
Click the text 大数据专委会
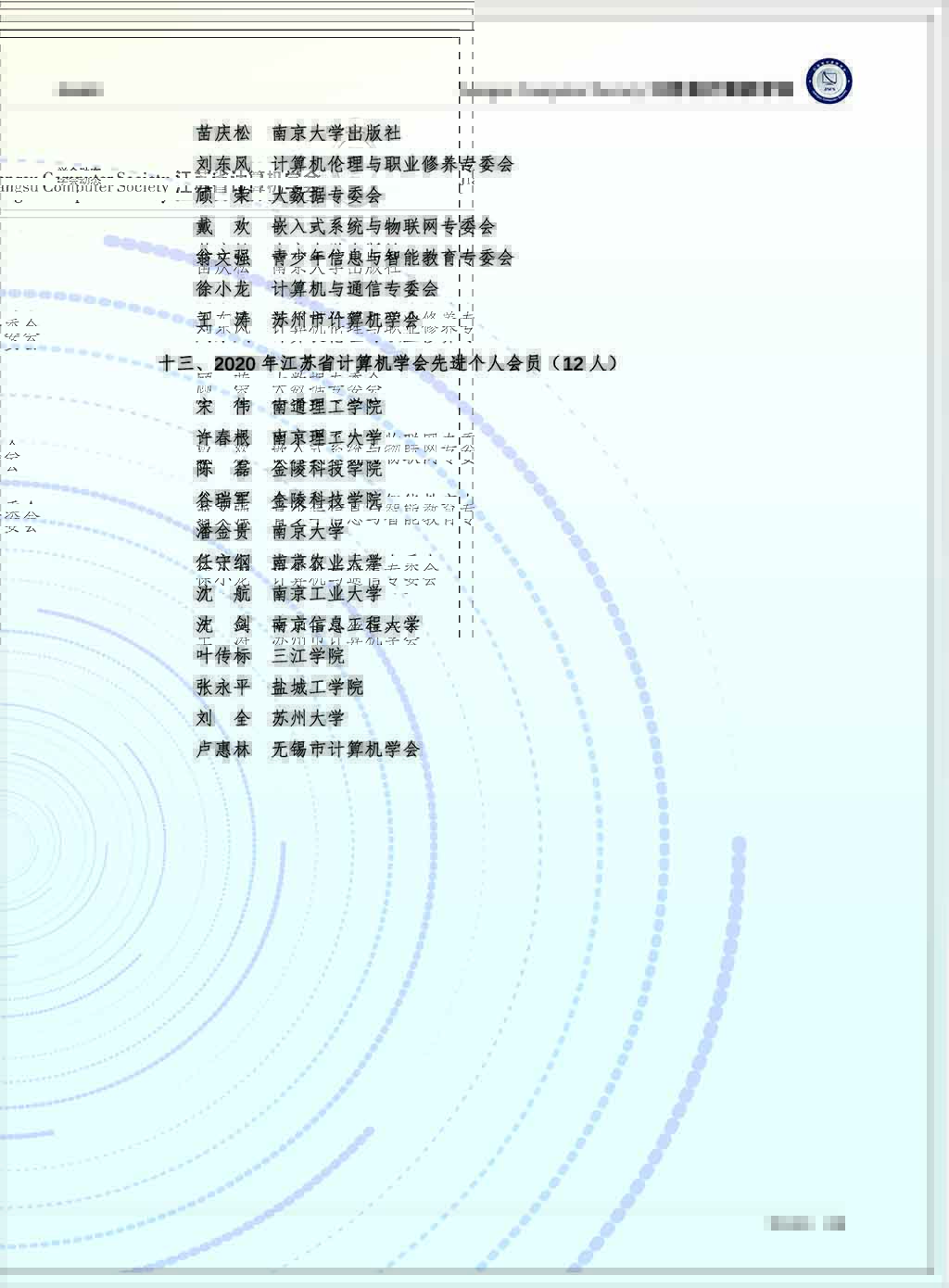coord(326,196)
